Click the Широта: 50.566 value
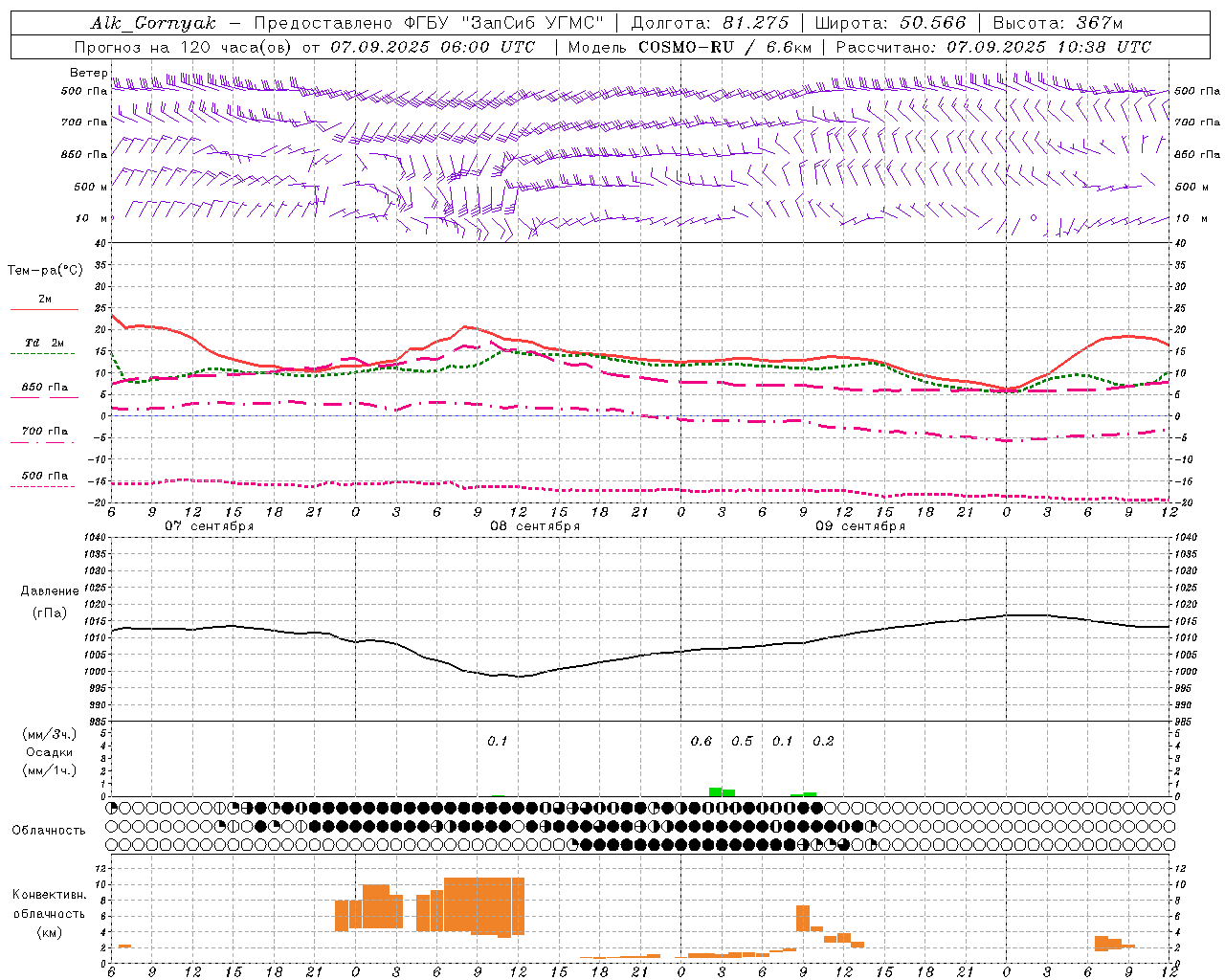 pos(890,23)
